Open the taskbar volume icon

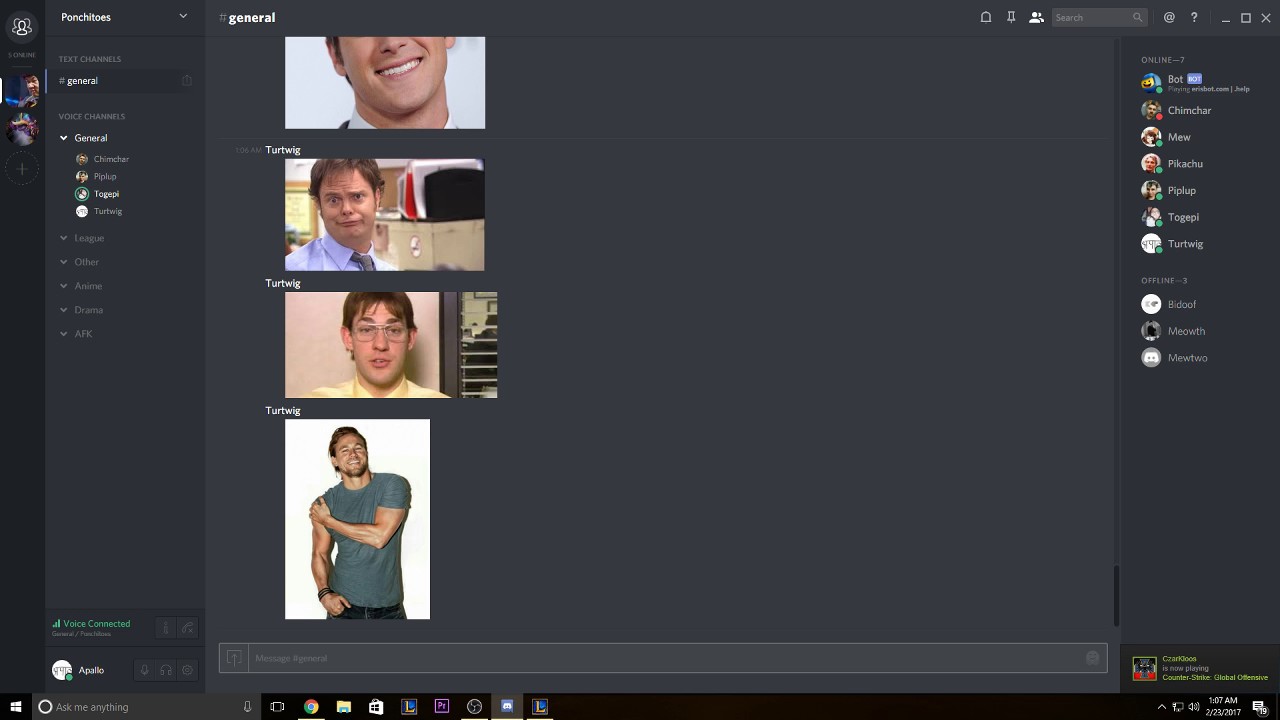point(1193,707)
